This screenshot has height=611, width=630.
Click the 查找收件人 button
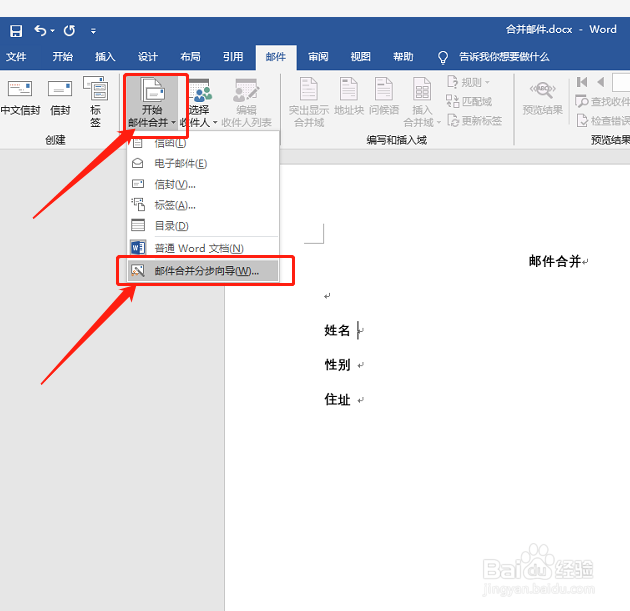pos(602,102)
